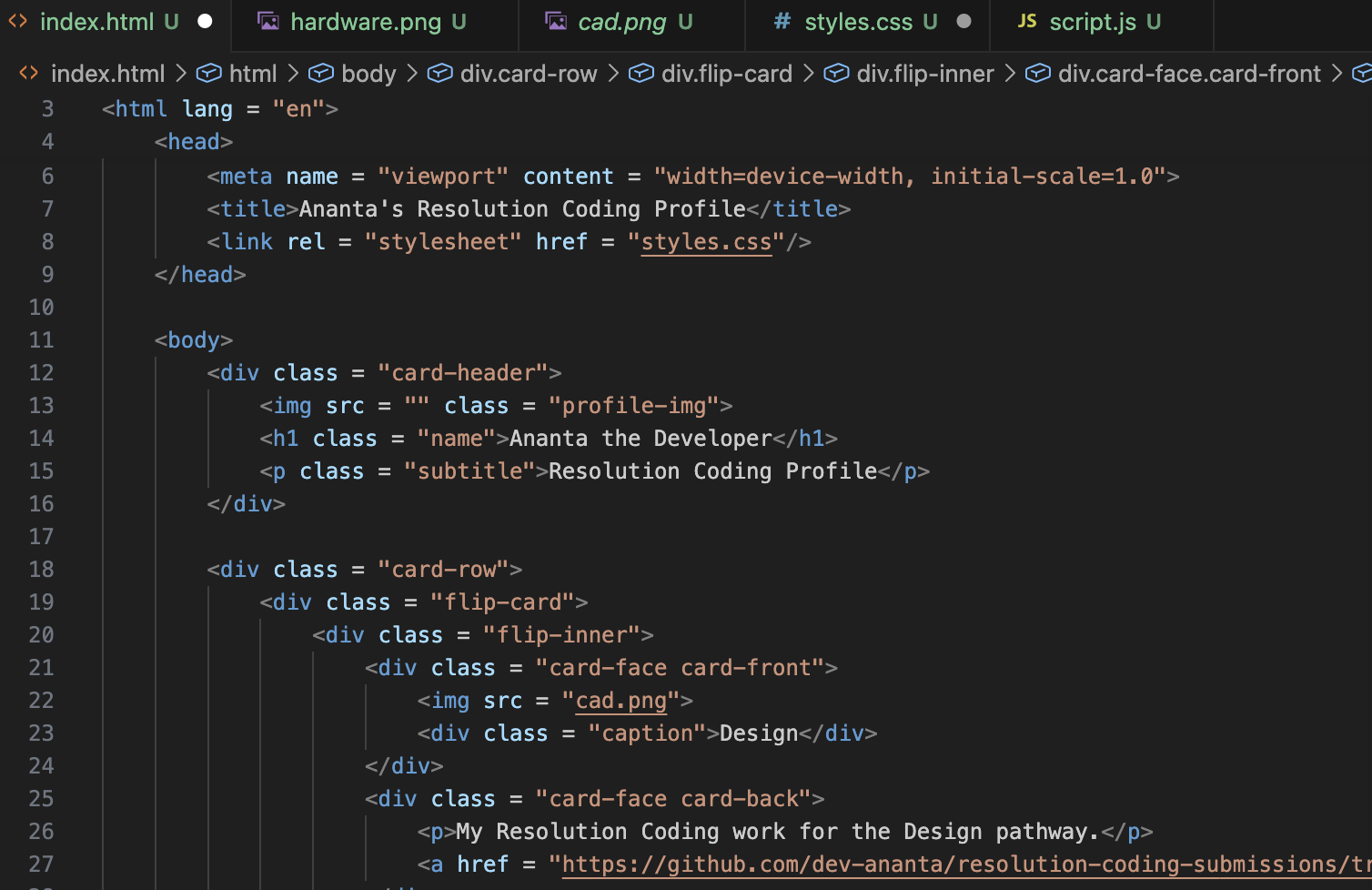Click the closing head tag on line 9
Viewport: 1372px width, 890px height.
[200, 275]
